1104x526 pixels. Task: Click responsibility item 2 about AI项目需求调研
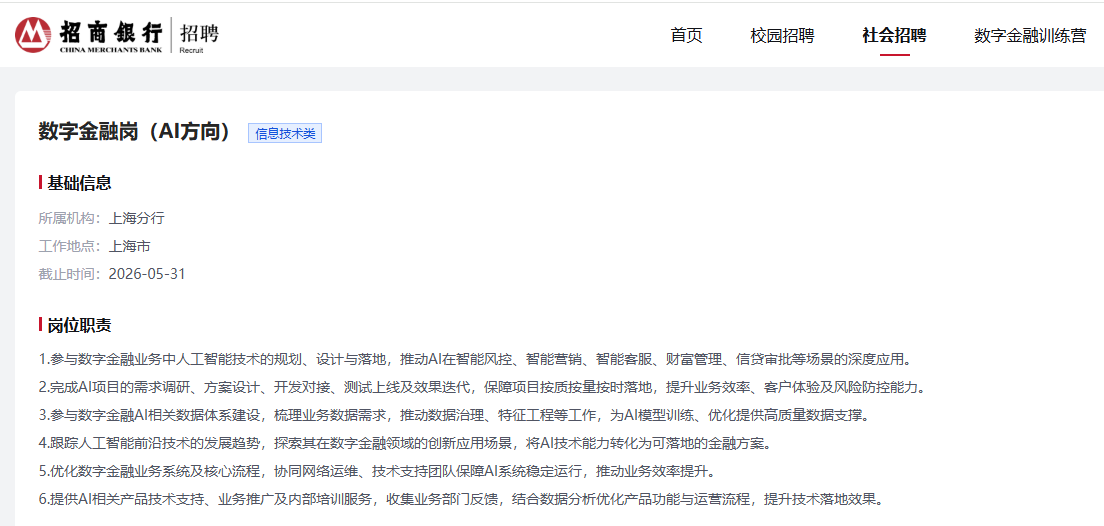(482, 387)
